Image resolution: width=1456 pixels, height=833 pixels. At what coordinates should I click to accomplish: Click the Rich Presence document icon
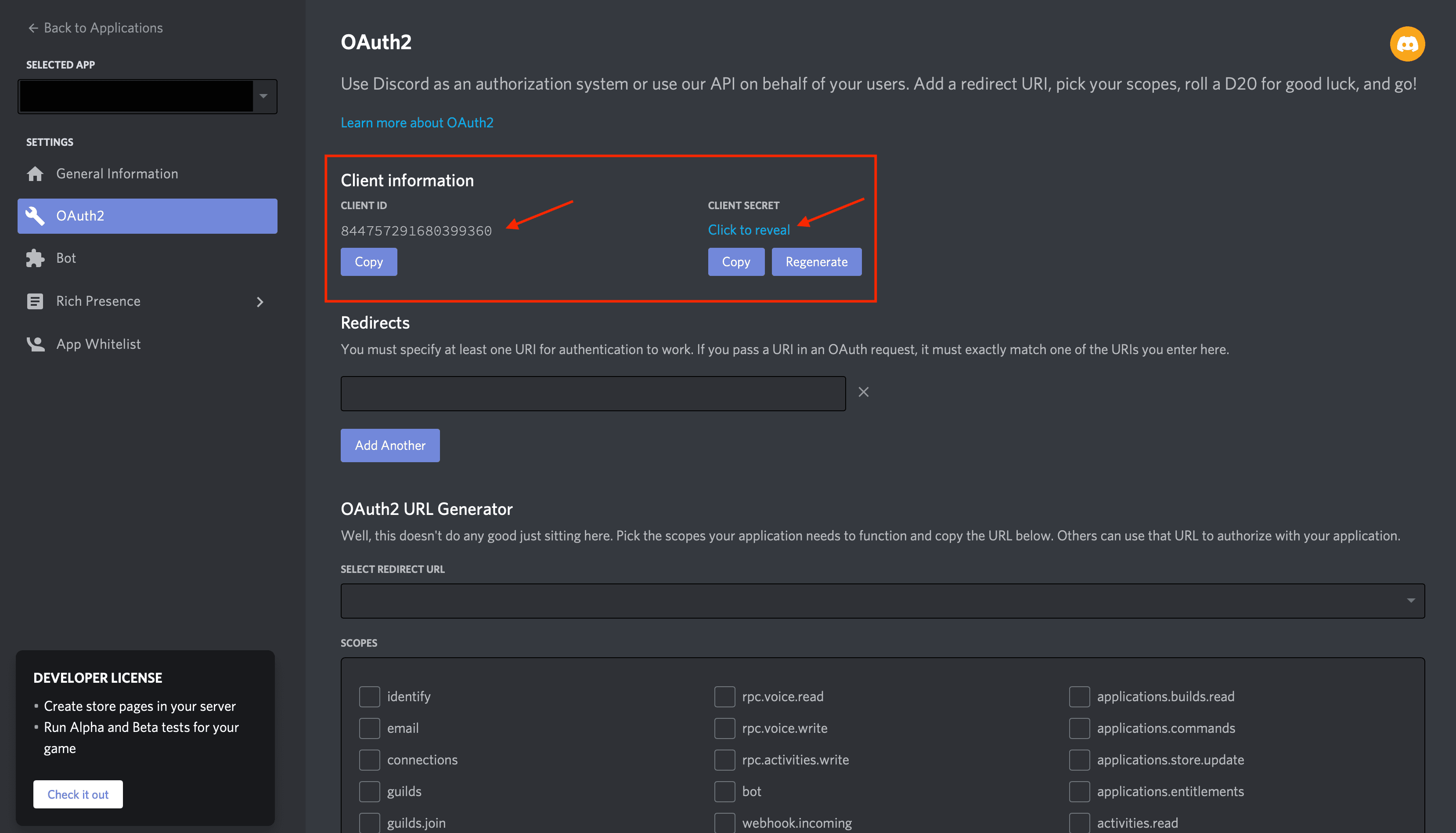(36, 301)
